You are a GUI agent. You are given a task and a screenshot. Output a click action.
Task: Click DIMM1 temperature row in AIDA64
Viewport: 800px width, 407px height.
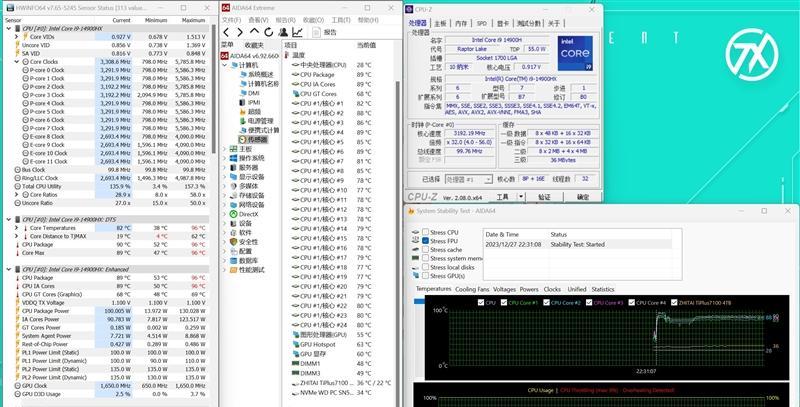(x=339, y=364)
